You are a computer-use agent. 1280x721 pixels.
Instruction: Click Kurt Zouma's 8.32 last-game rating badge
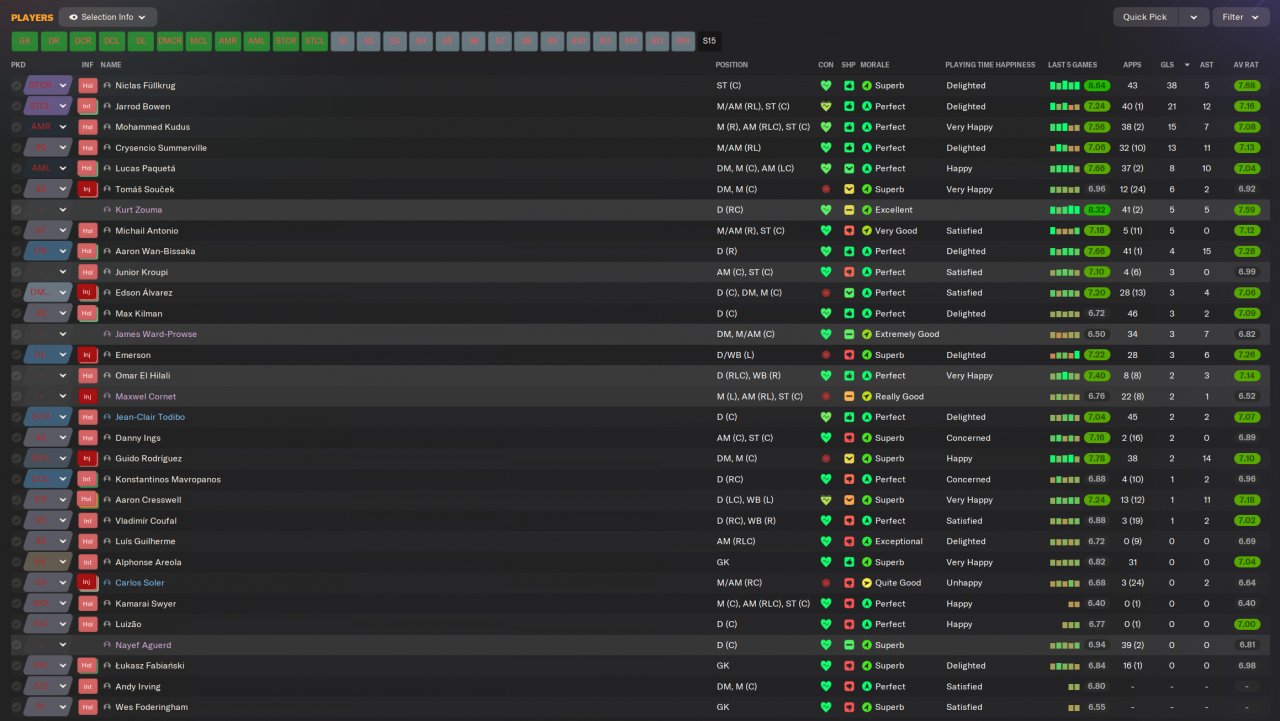(x=1097, y=210)
